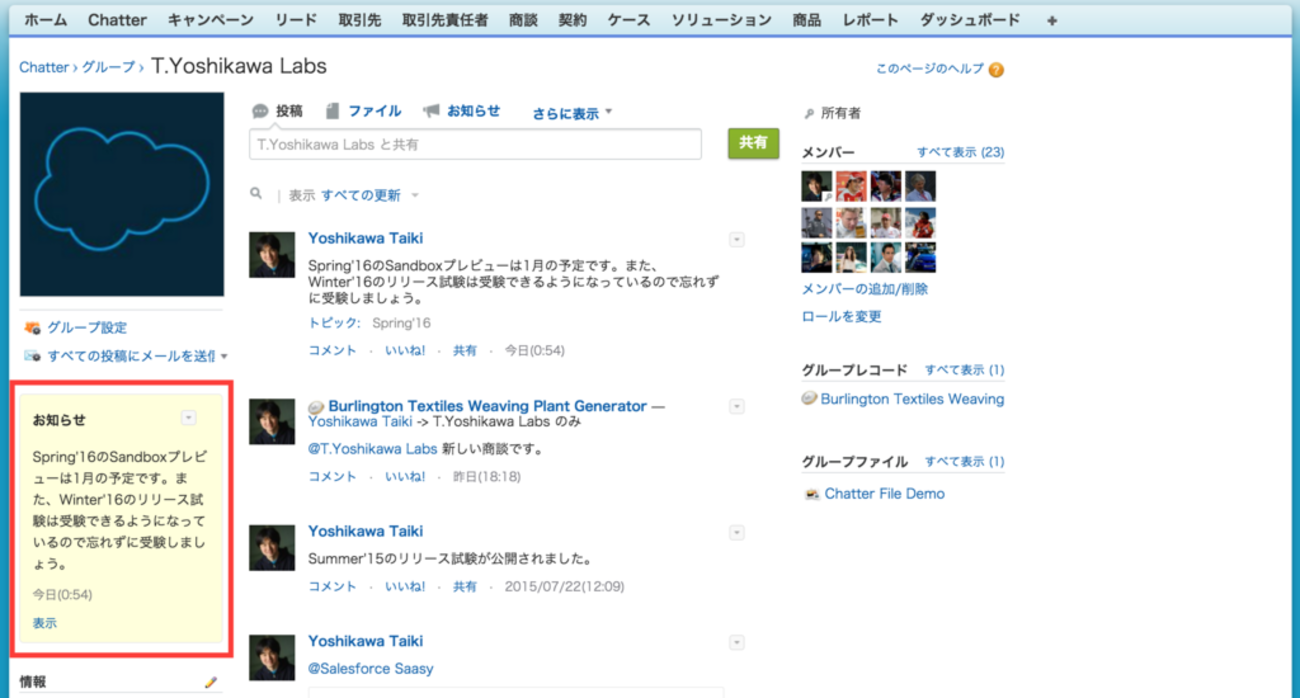Click the search magnifier icon above the feed
The image size is (1300, 698).
[257, 194]
